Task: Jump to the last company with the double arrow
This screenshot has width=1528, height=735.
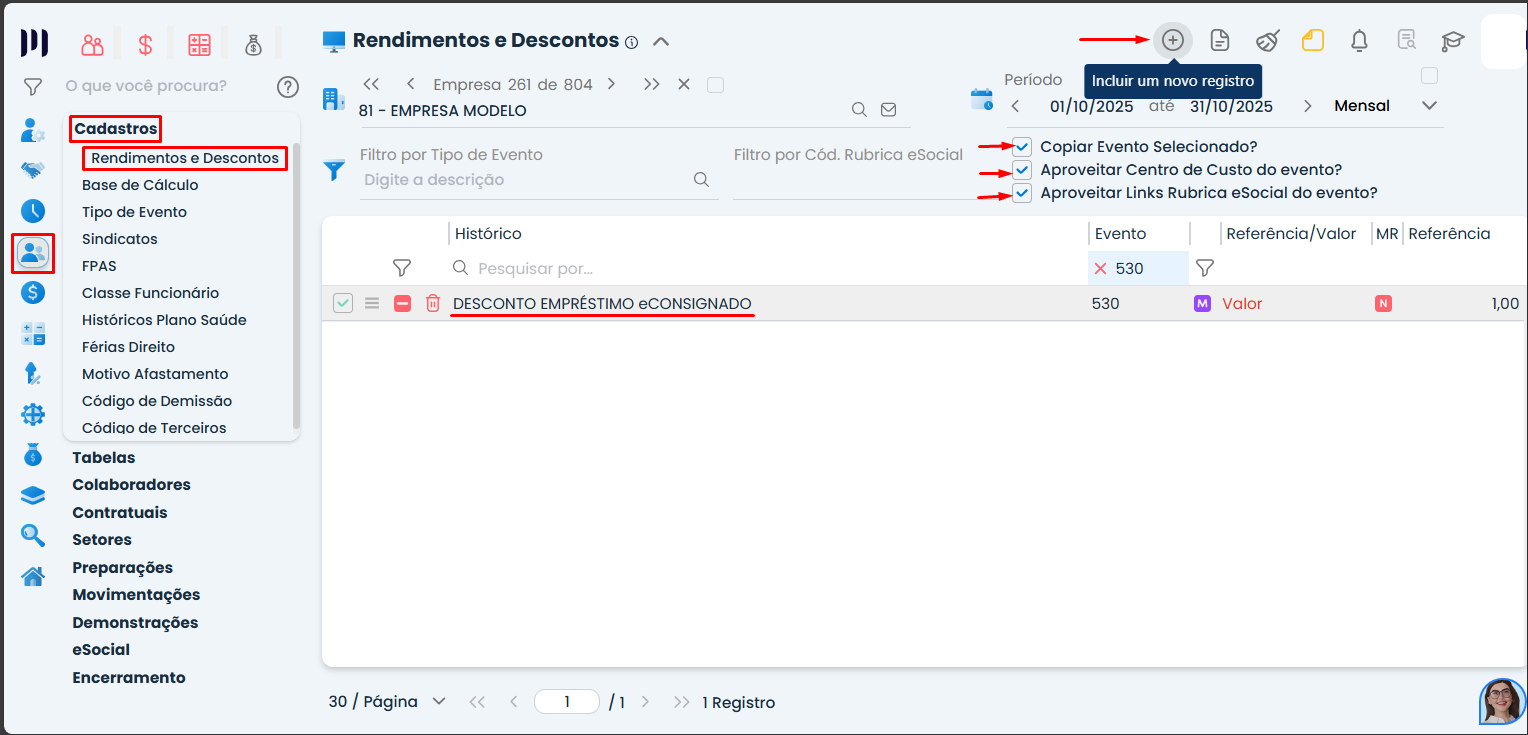Action: pos(651,84)
